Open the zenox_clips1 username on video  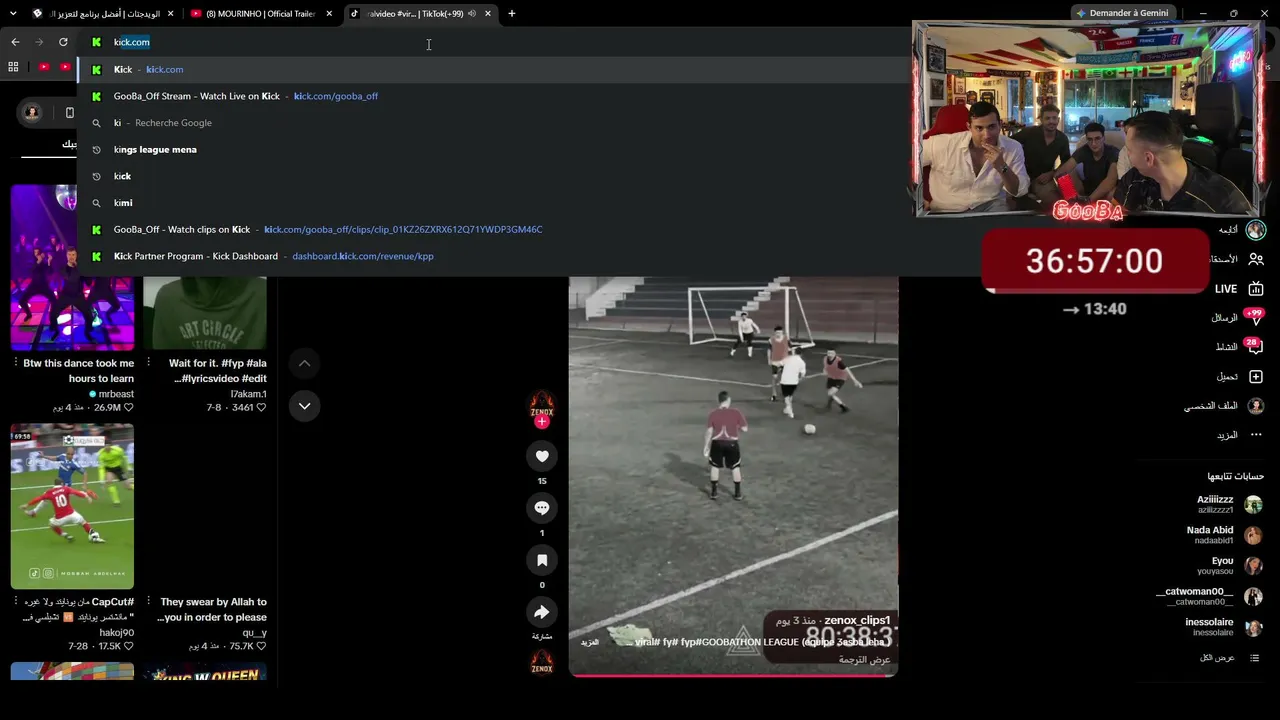pyautogui.click(x=857, y=620)
